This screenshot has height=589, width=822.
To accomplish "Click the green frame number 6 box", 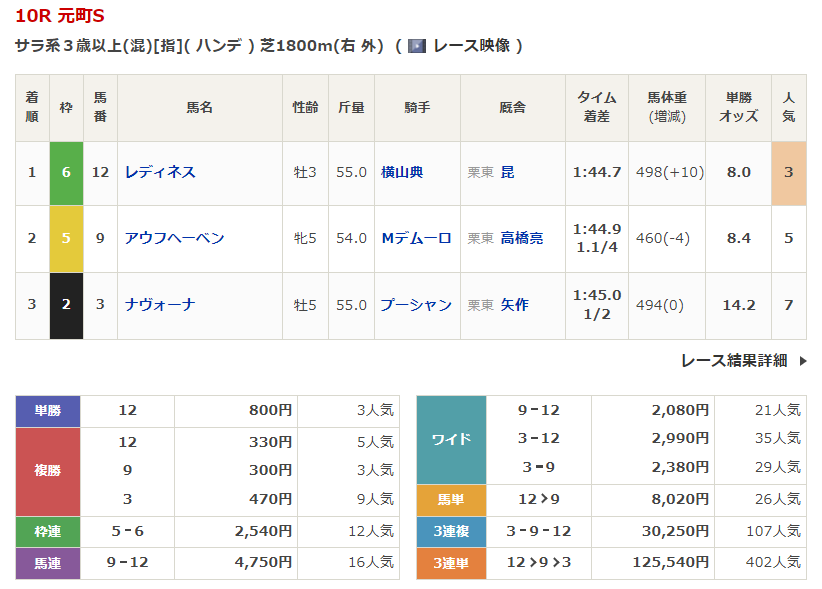I will coord(66,172).
